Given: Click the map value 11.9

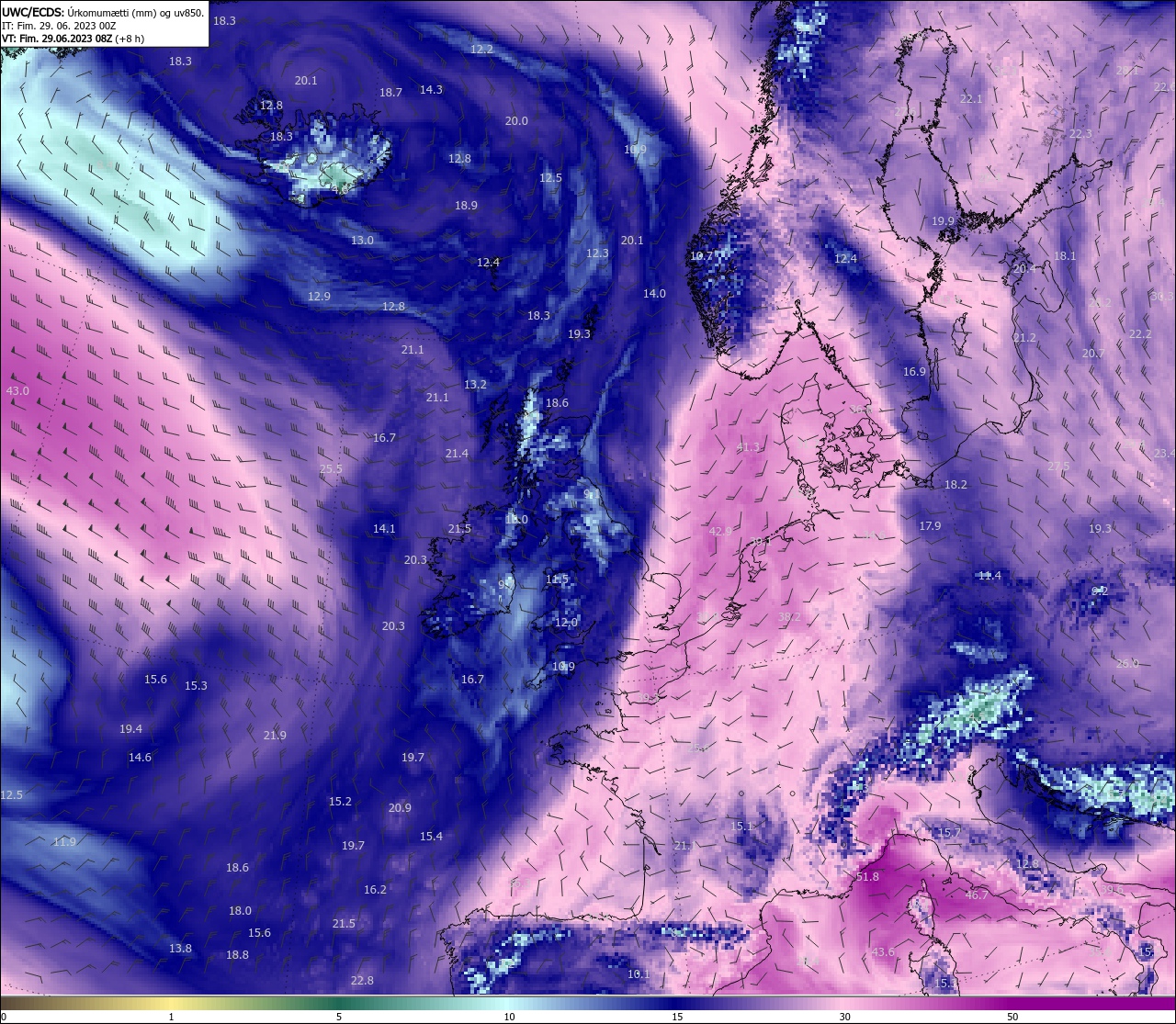Looking at the screenshot, I should (x=64, y=842).
